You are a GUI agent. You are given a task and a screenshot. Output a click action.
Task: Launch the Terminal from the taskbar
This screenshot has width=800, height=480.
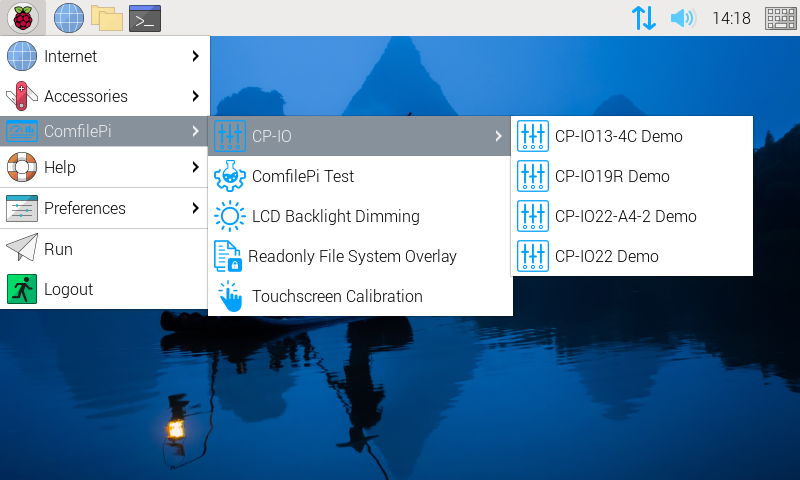click(x=145, y=18)
